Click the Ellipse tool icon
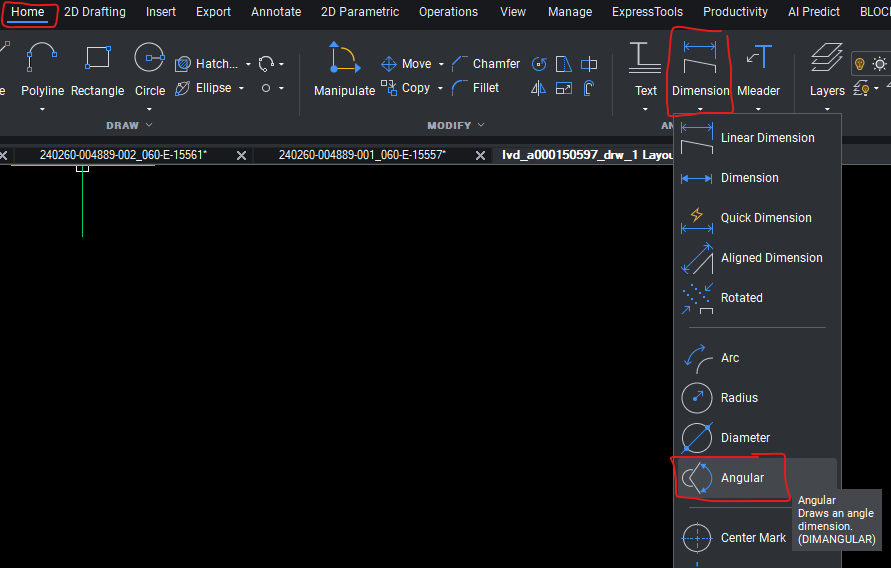This screenshot has height=568, width=891. (182, 88)
